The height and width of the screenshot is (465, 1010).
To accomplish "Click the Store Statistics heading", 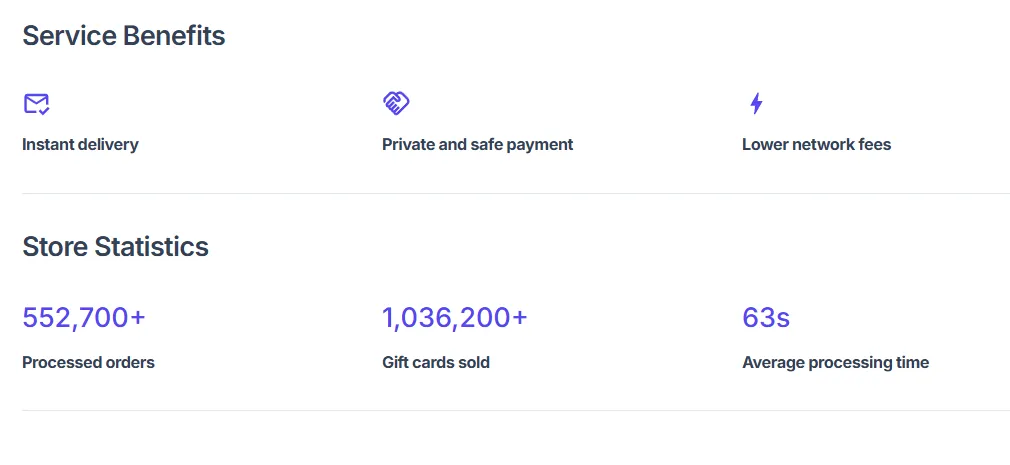I will 115,246.
